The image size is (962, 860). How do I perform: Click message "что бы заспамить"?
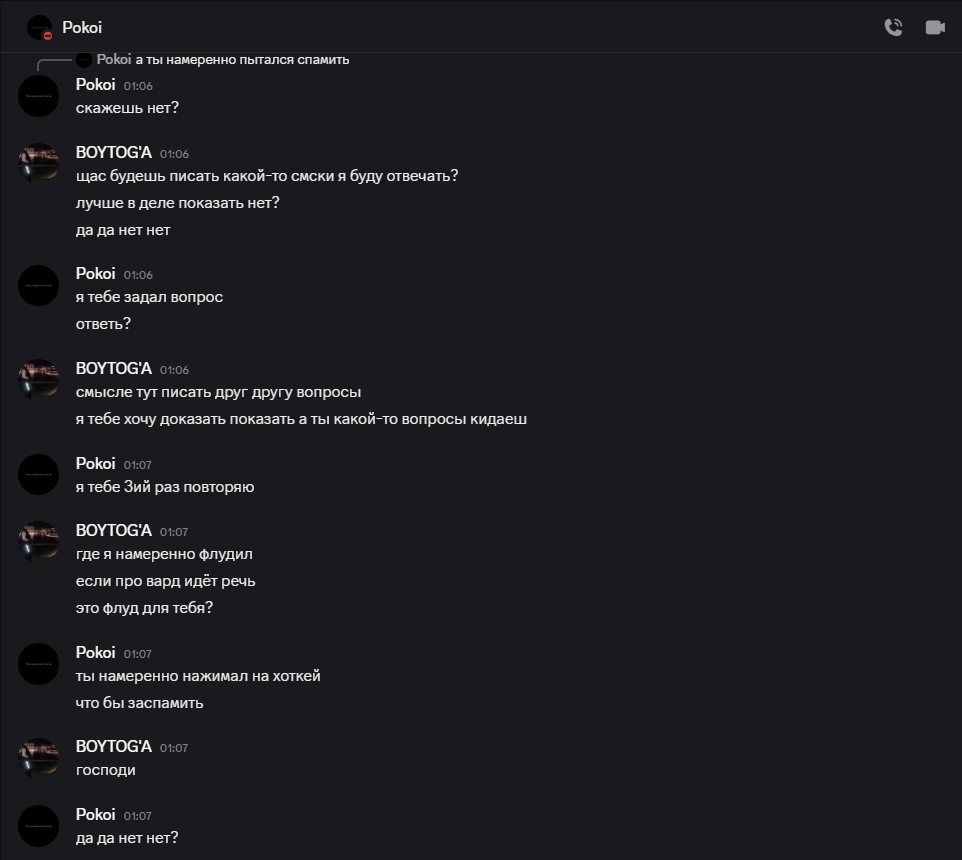tap(139, 703)
